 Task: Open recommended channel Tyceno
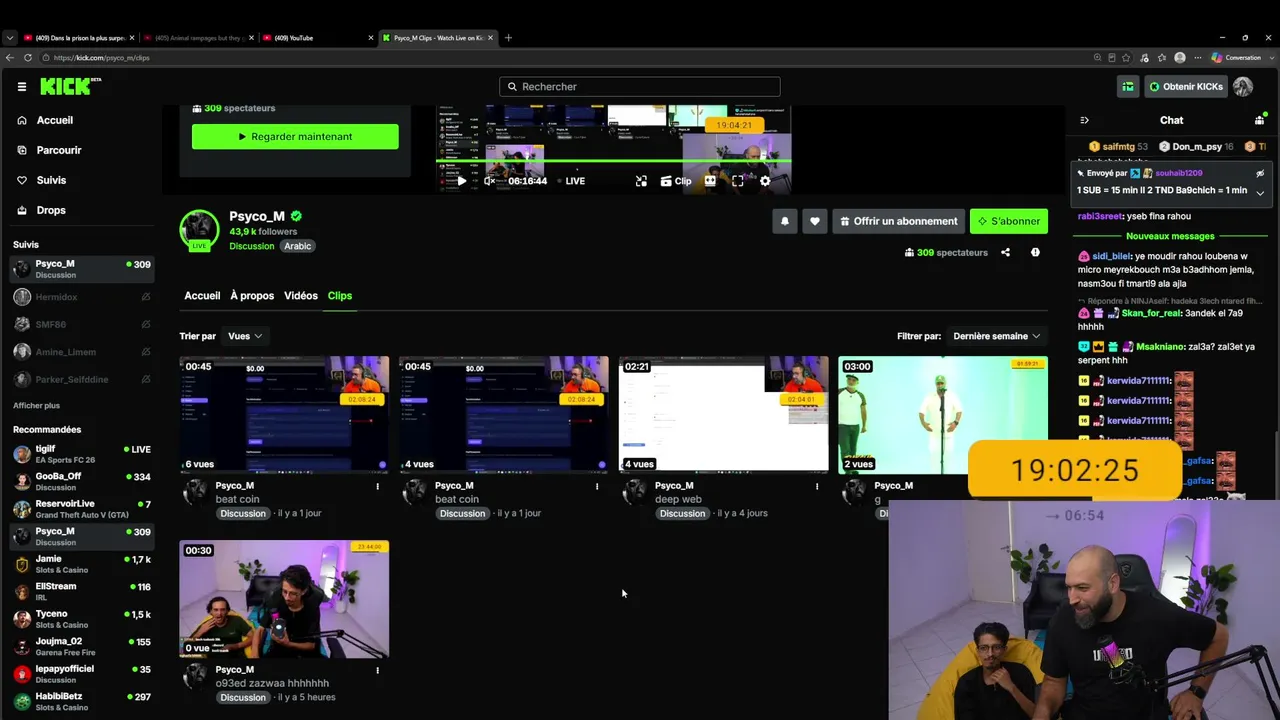[x=80, y=619]
